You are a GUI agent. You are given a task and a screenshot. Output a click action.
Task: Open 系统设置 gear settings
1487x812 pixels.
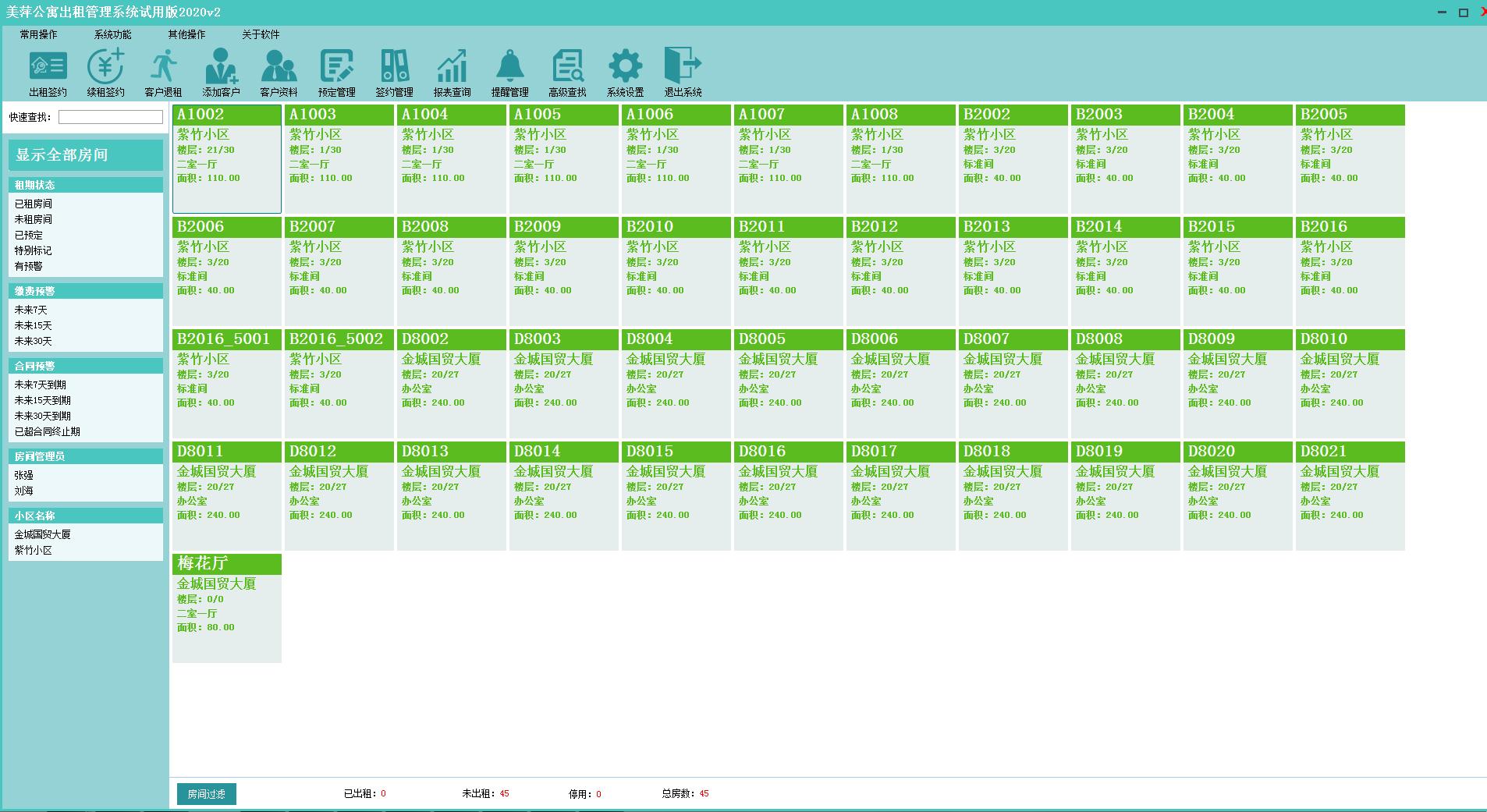point(625,73)
